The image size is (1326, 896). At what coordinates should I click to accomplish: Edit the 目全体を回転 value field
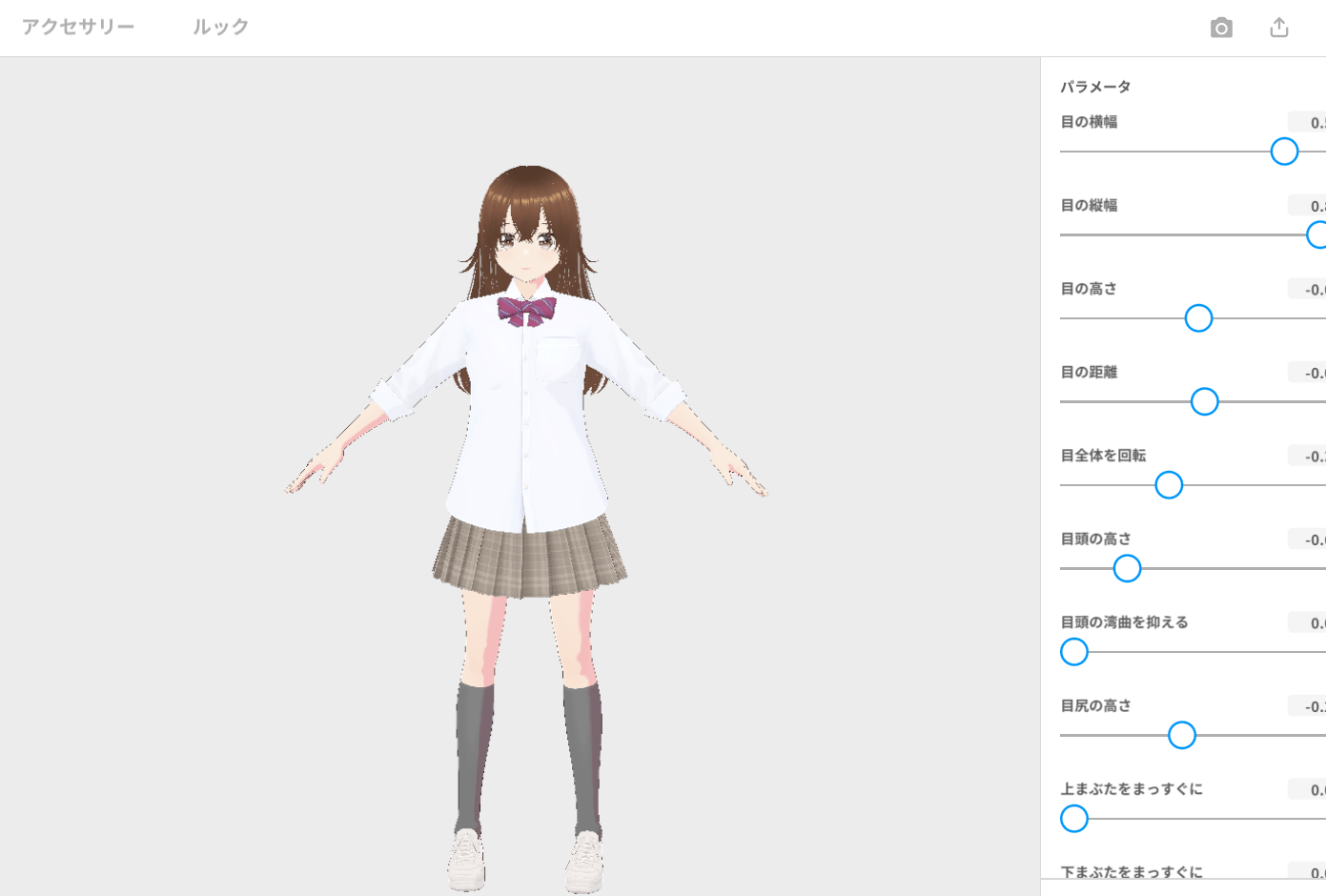coord(1307,456)
